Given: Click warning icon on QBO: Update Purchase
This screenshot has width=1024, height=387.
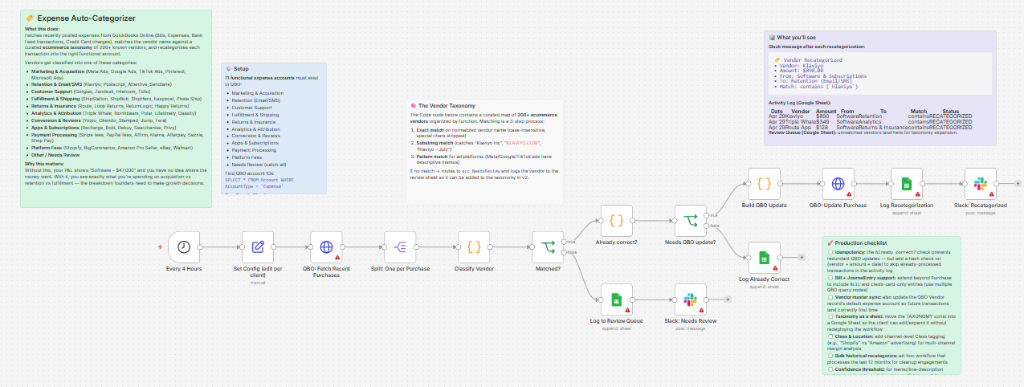Looking at the screenshot, I should pos(849,194).
